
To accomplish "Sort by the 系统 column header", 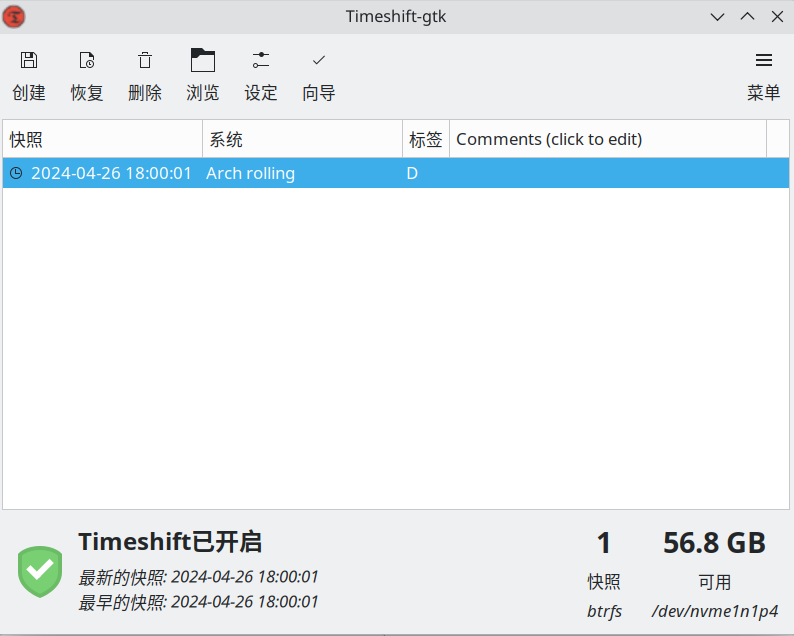I will point(302,139).
